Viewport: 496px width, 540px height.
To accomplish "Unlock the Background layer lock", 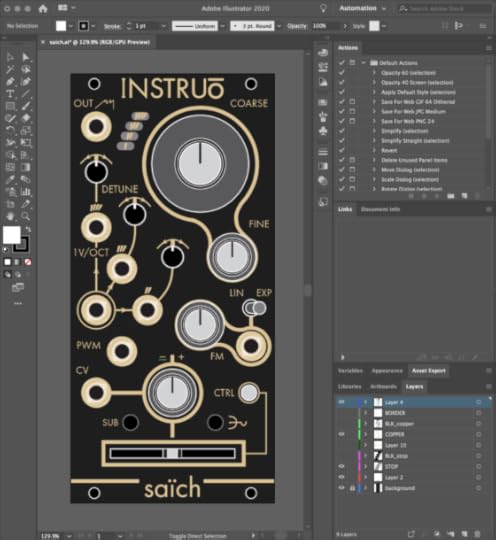I will point(352,488).
